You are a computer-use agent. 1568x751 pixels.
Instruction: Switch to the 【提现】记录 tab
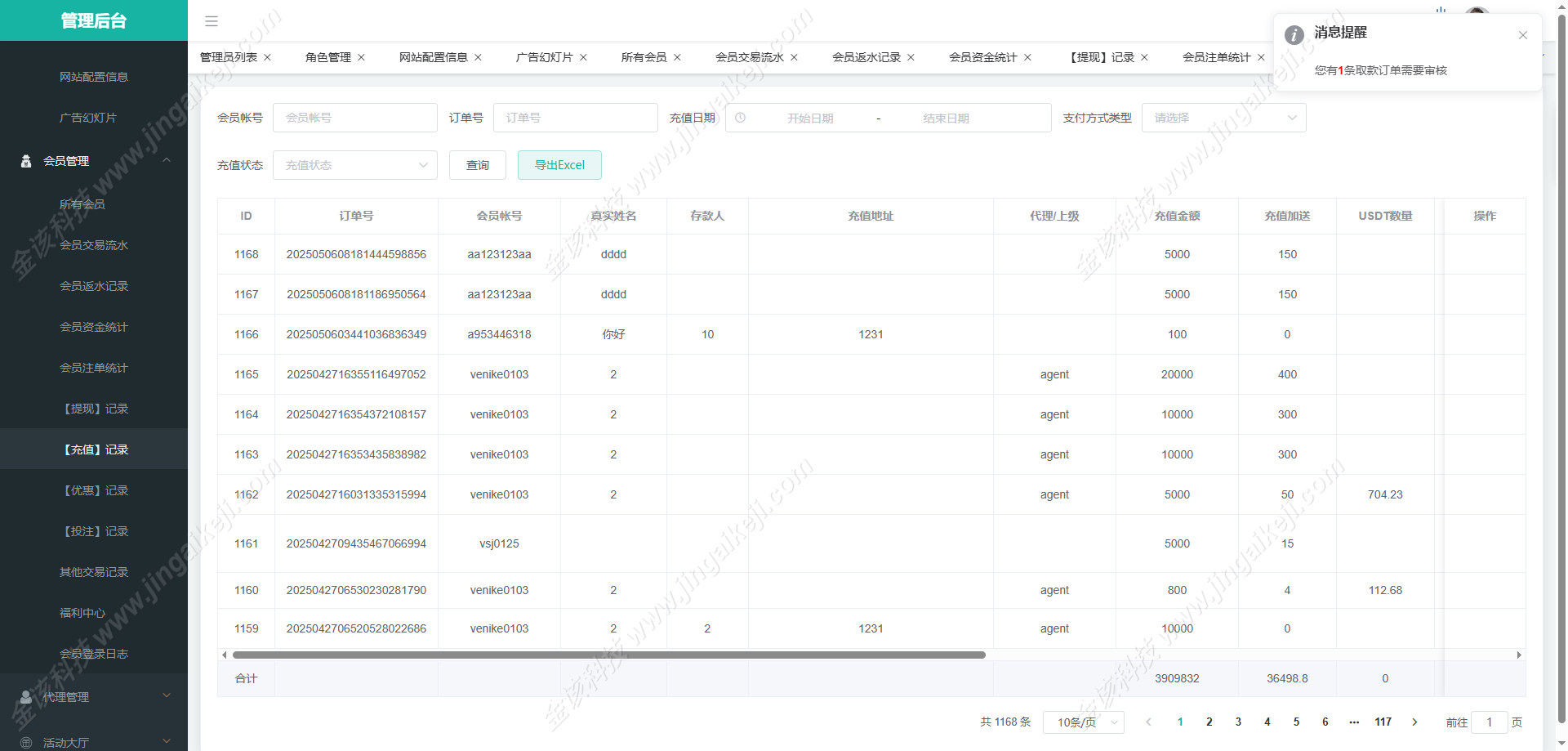[x=1100, y=57]
